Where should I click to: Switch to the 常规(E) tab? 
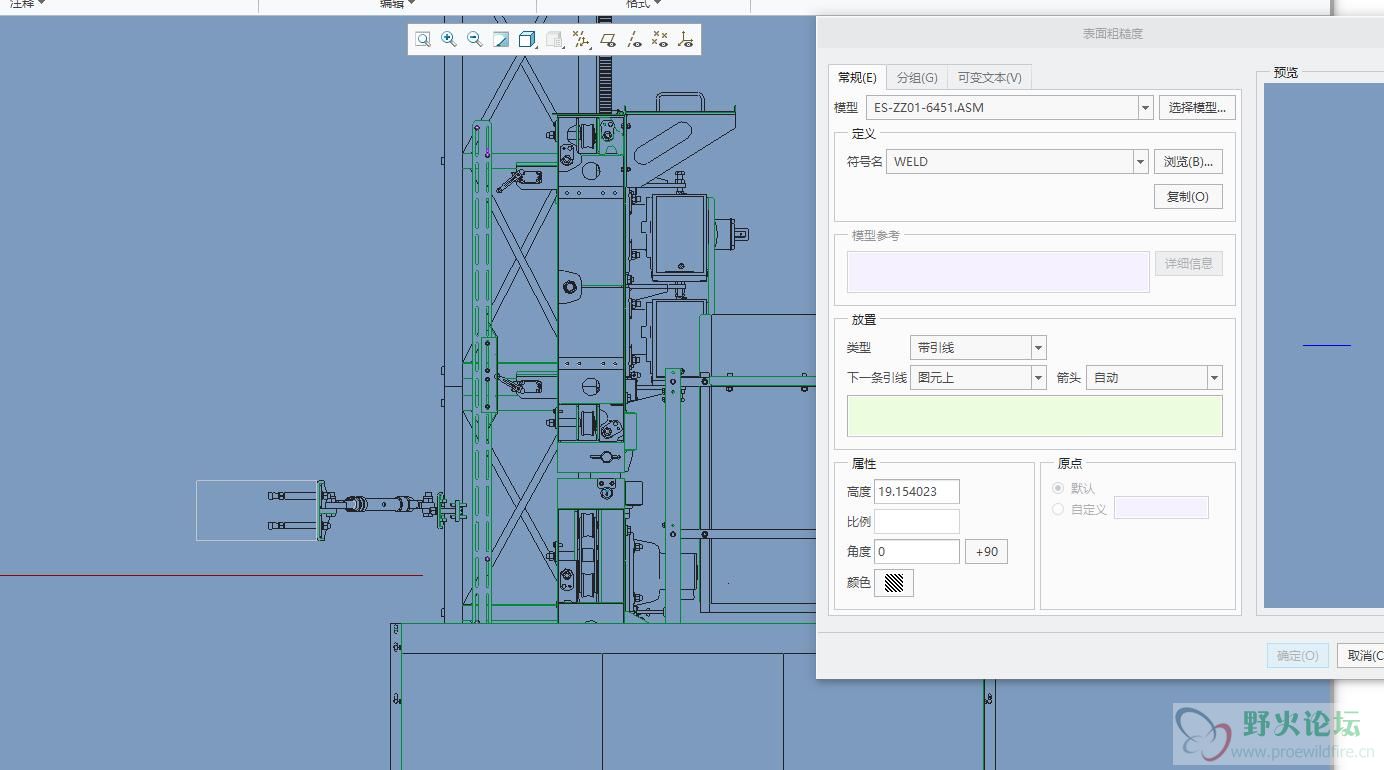tap(857, 77)
